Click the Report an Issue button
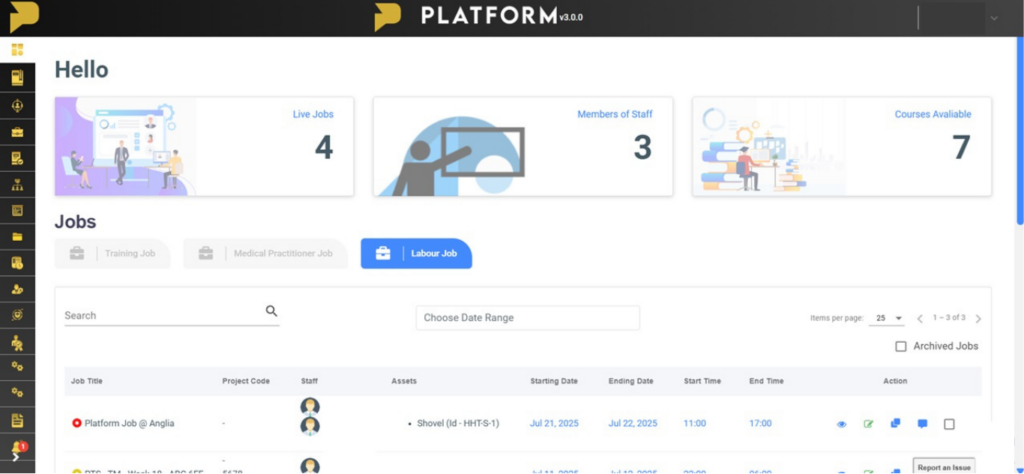The image size is (1024, 474). pyautogui.click(x=944, y=466)
